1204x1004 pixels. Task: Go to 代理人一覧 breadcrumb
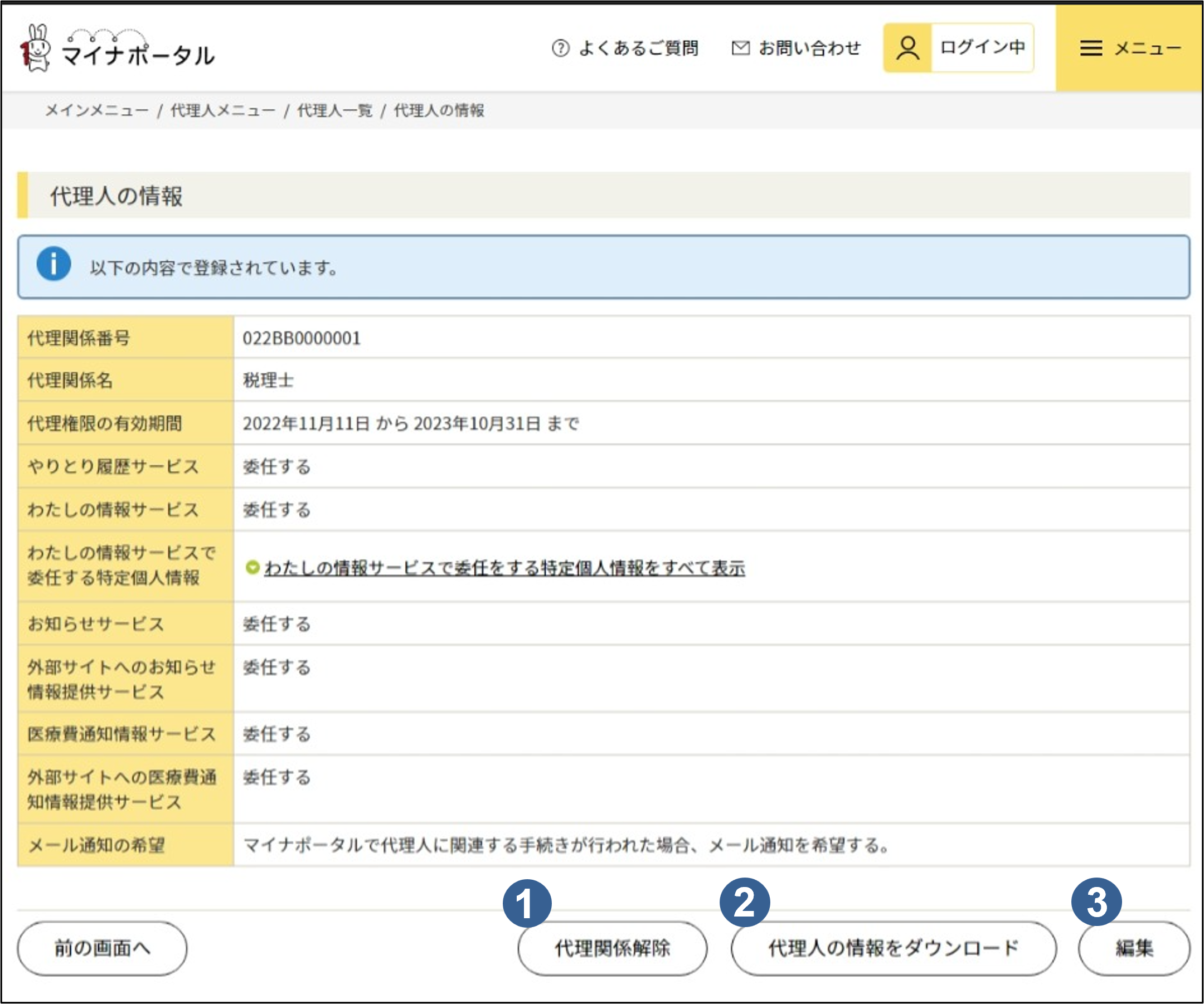(x=334, y=110)
